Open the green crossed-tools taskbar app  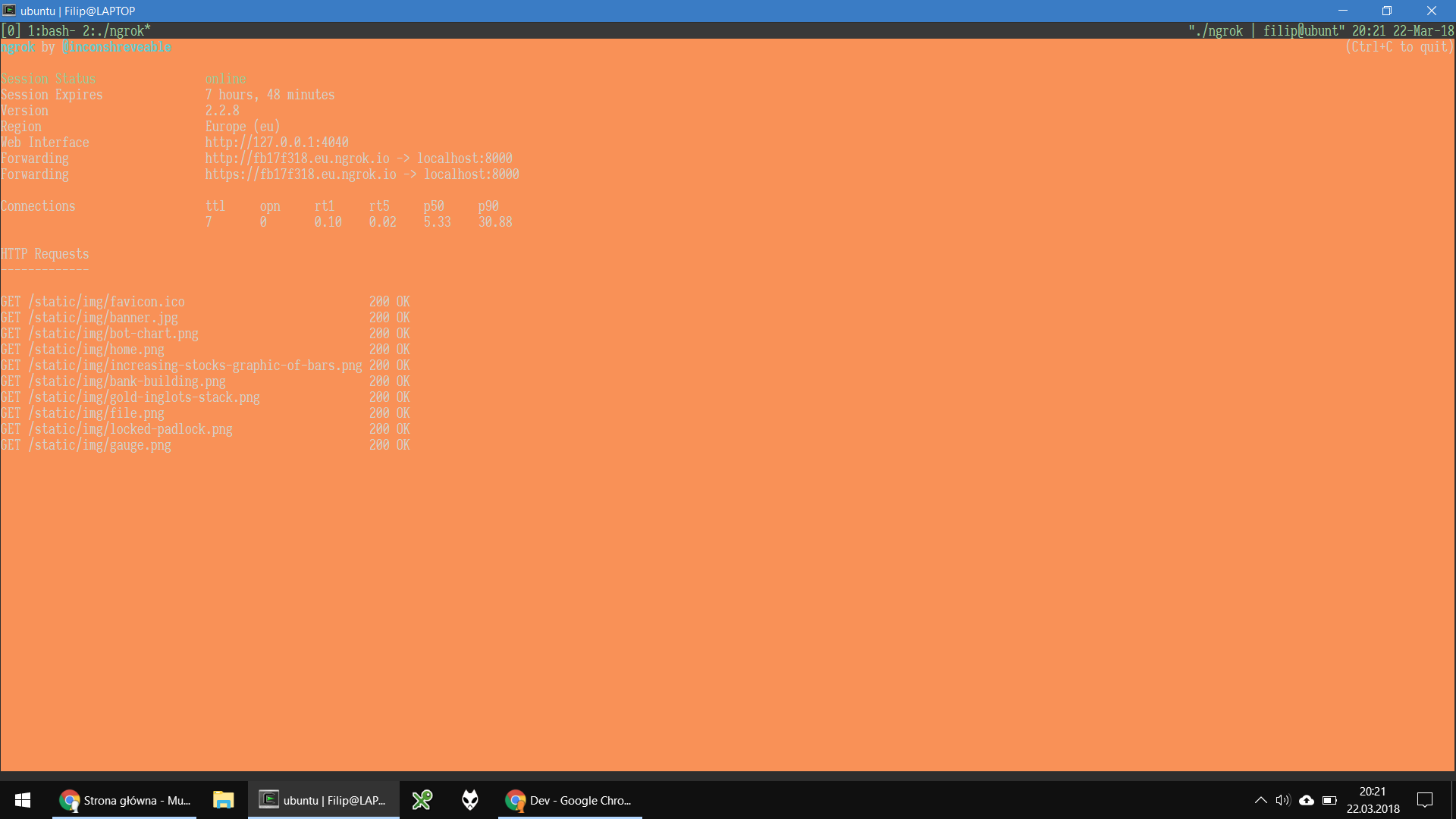[x=422, y=800]
